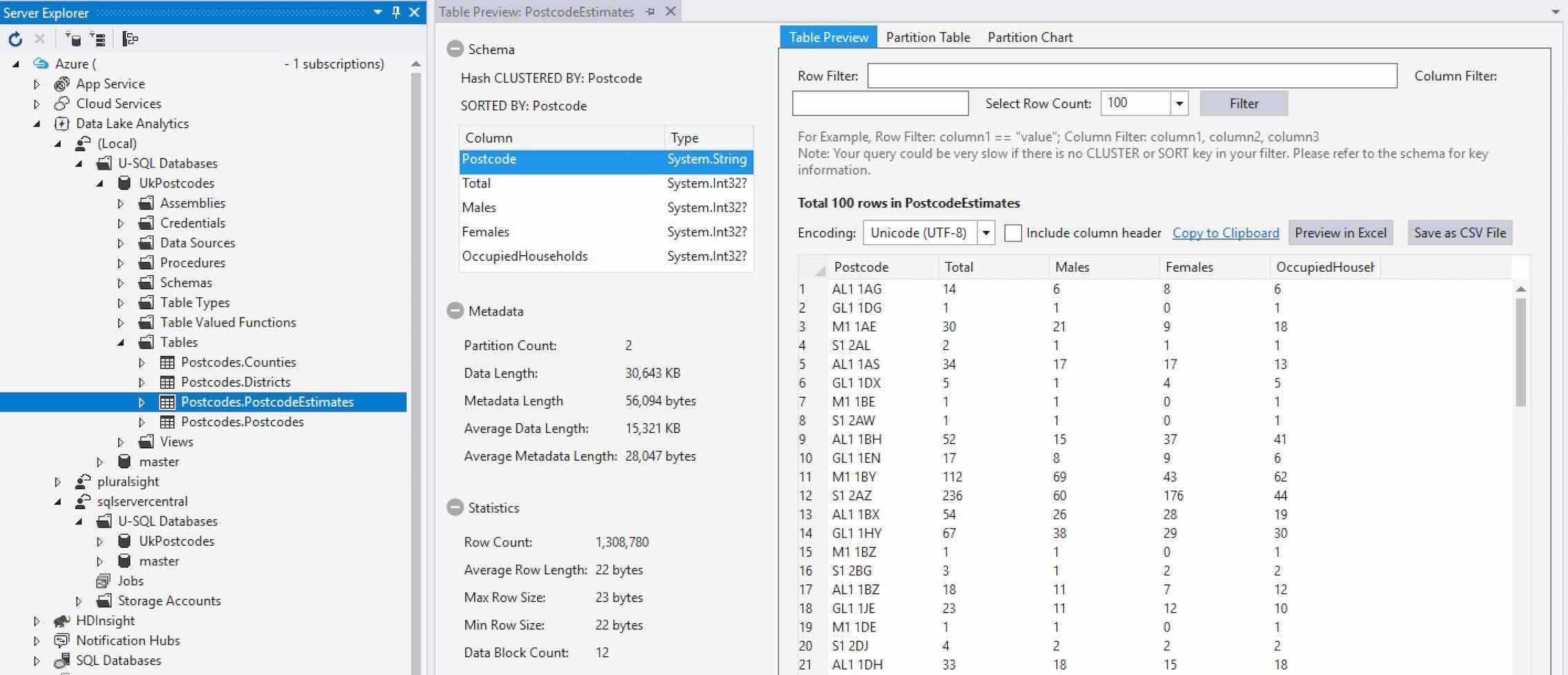The image size is (1568, 675).
Task: Expand the App Service node
Action: [x=37, y=84]
